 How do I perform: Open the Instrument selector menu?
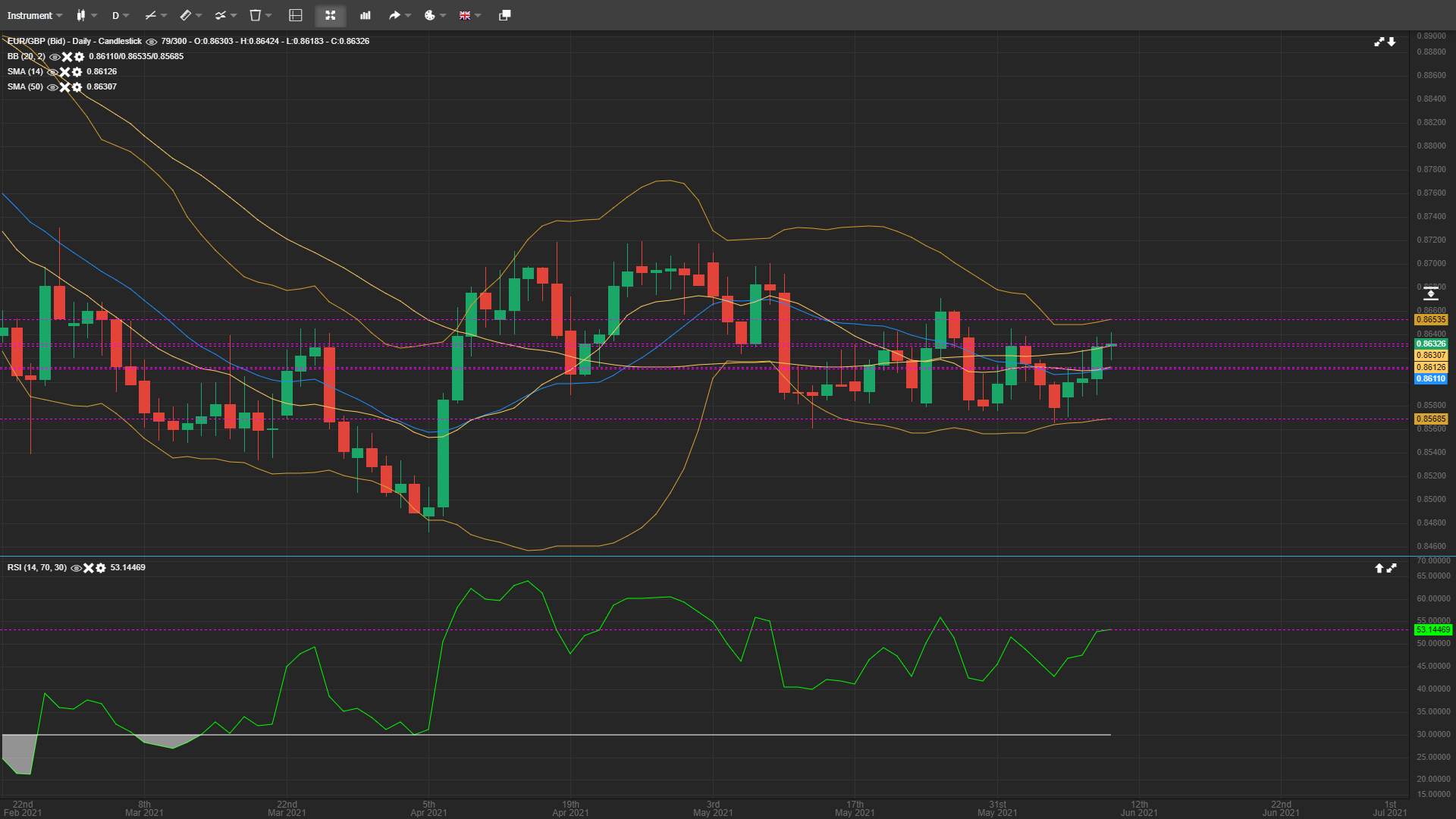point(34,15)
